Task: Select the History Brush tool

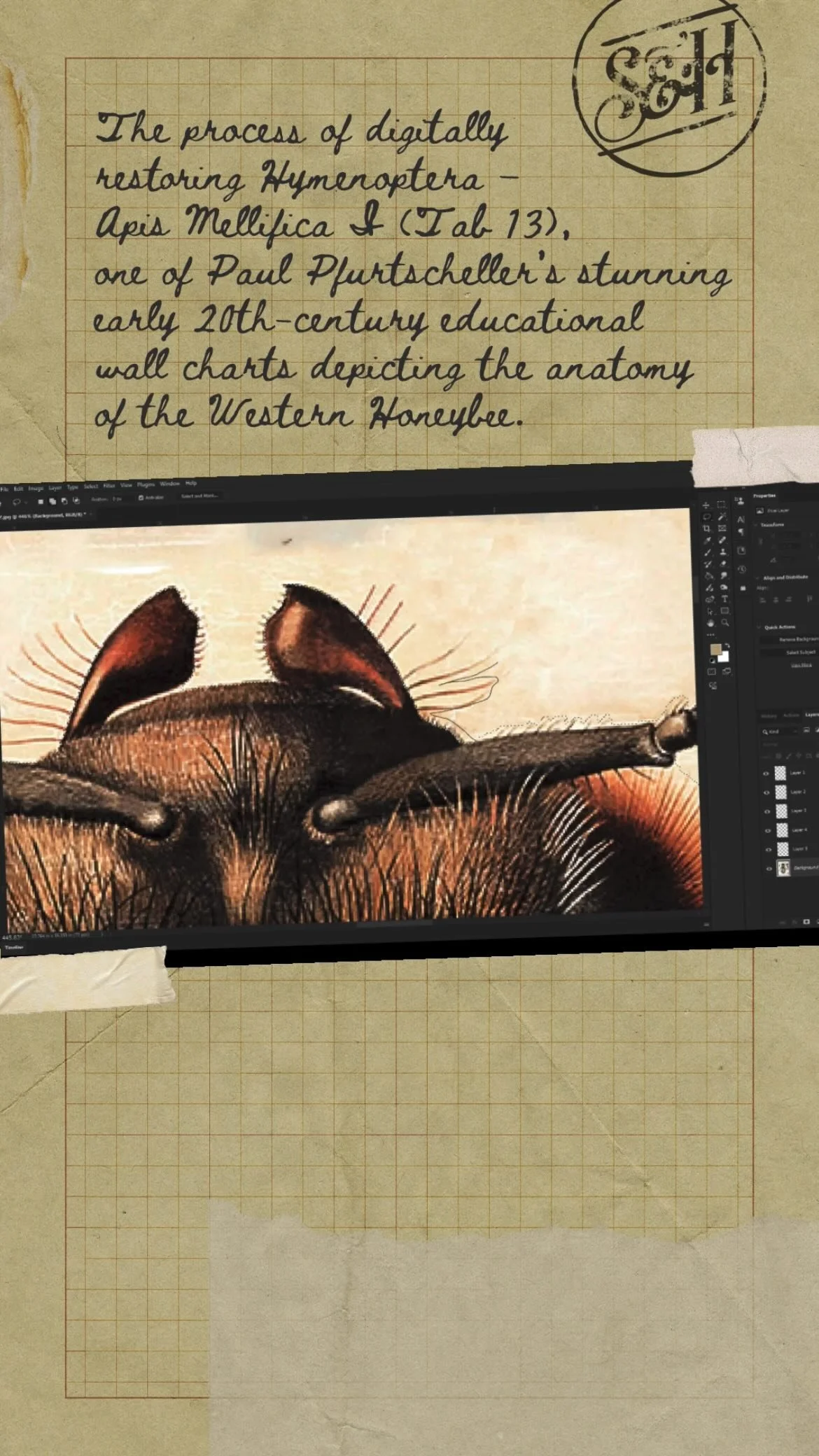Action: click(708, 563)
